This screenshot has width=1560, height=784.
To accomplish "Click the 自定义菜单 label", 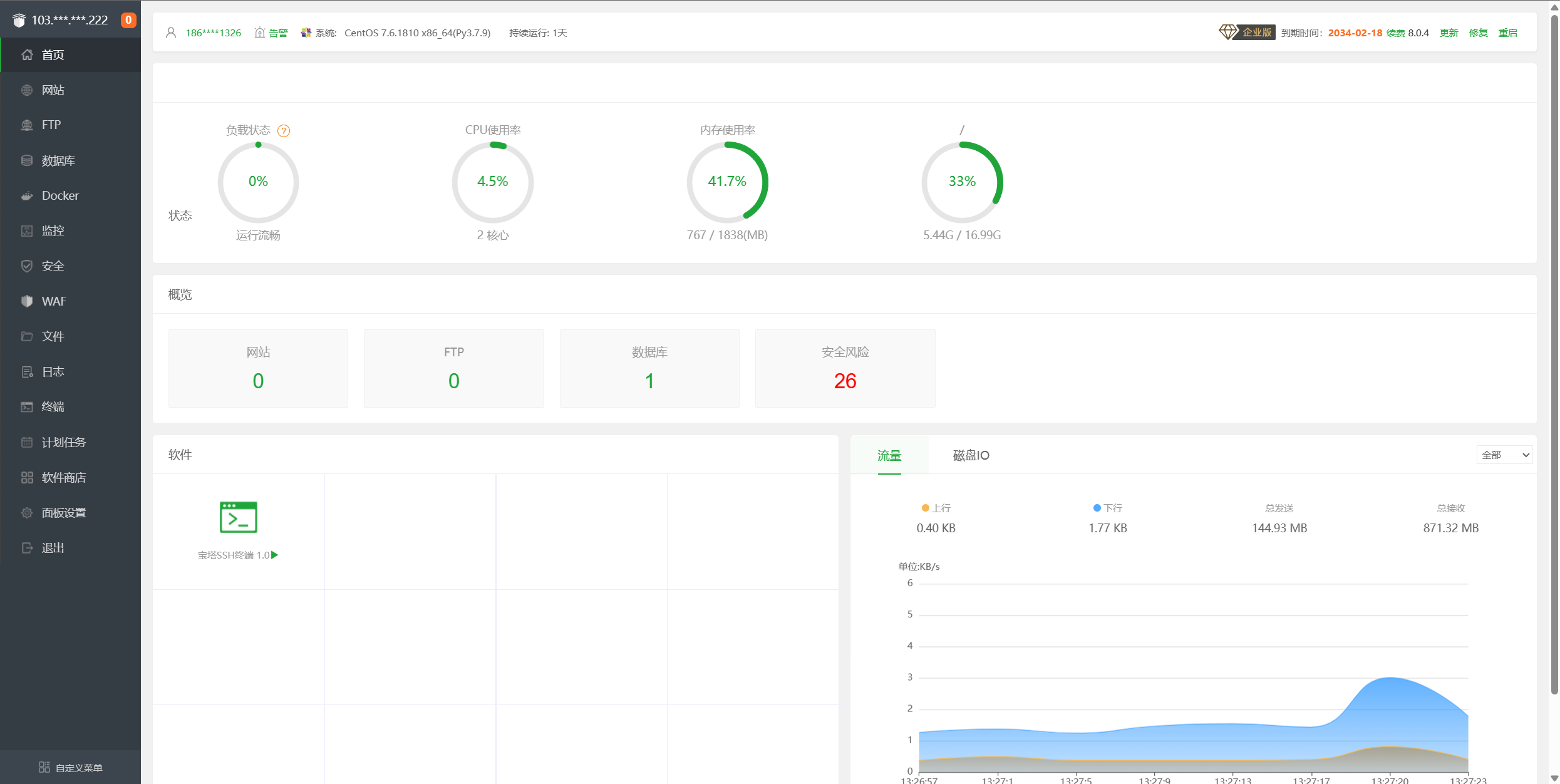I will coord(79,768).
